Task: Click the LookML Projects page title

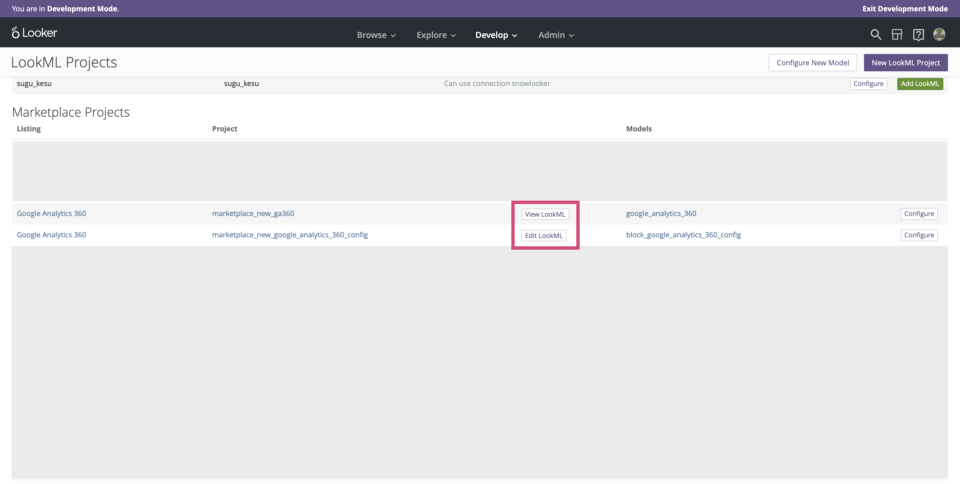Action: tap(64, 62)
